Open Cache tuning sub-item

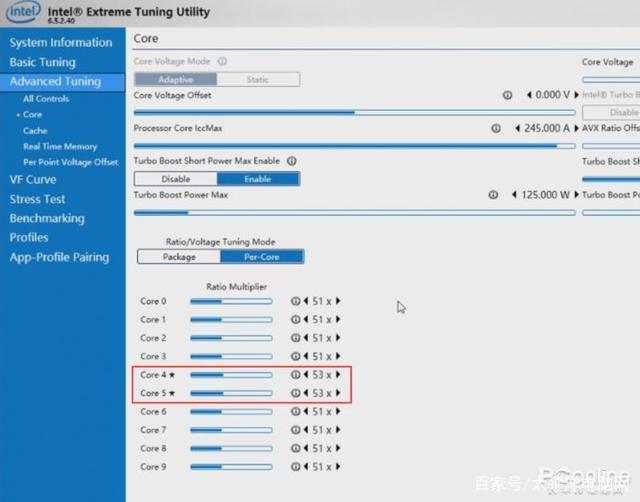35,131
